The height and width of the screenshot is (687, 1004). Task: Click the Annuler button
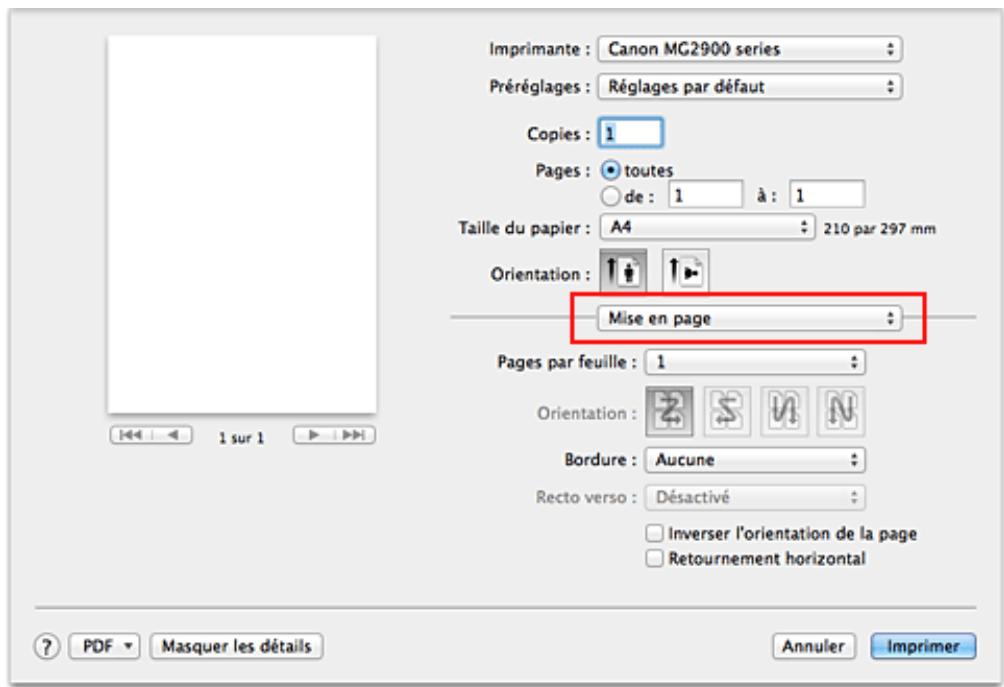813,647
